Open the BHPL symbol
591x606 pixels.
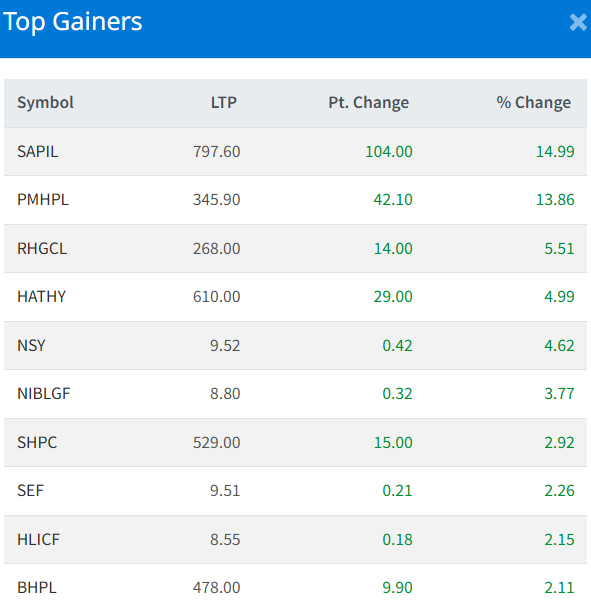click(x=37, y=588)
